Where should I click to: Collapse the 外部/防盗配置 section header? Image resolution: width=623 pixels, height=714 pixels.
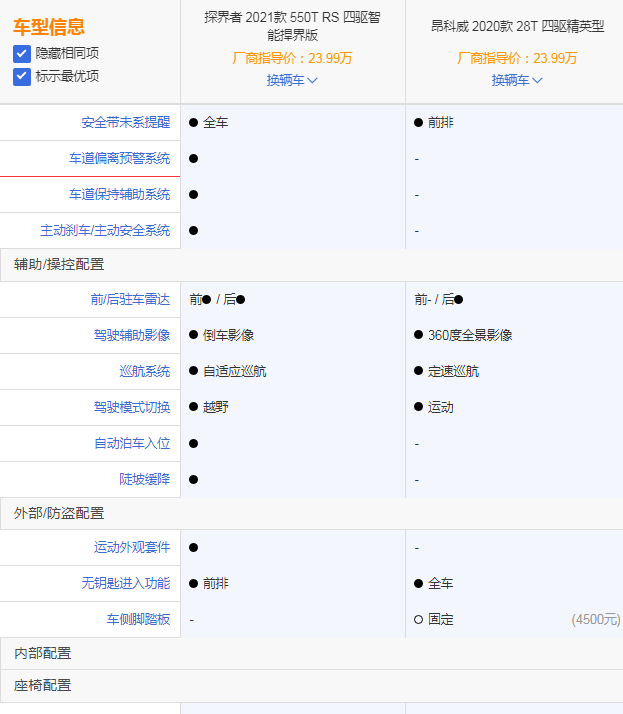pos(59,513)
